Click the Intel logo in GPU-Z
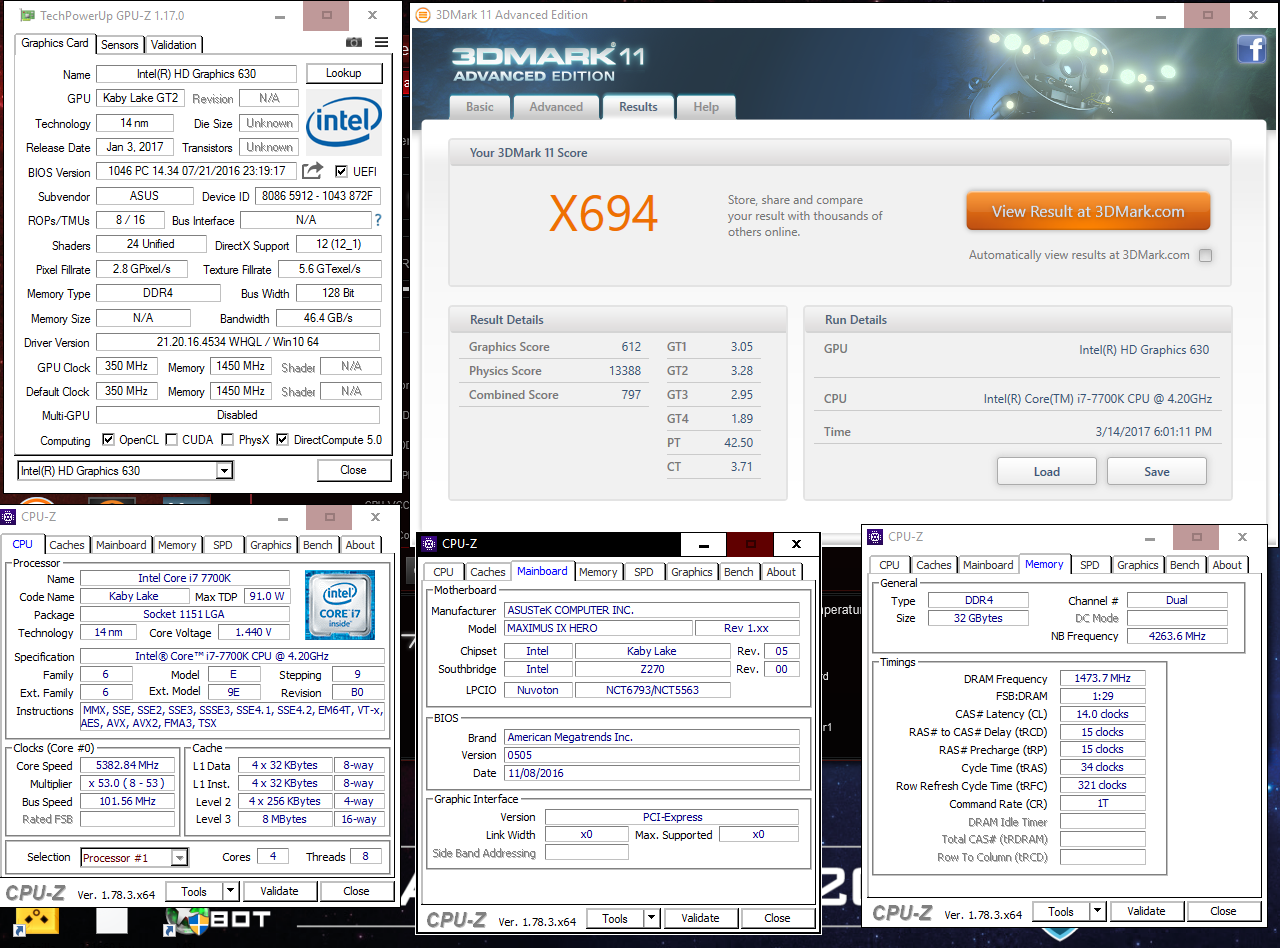Image resolution: width=1280 pixels, height=948 pixels. coord(343,120)
